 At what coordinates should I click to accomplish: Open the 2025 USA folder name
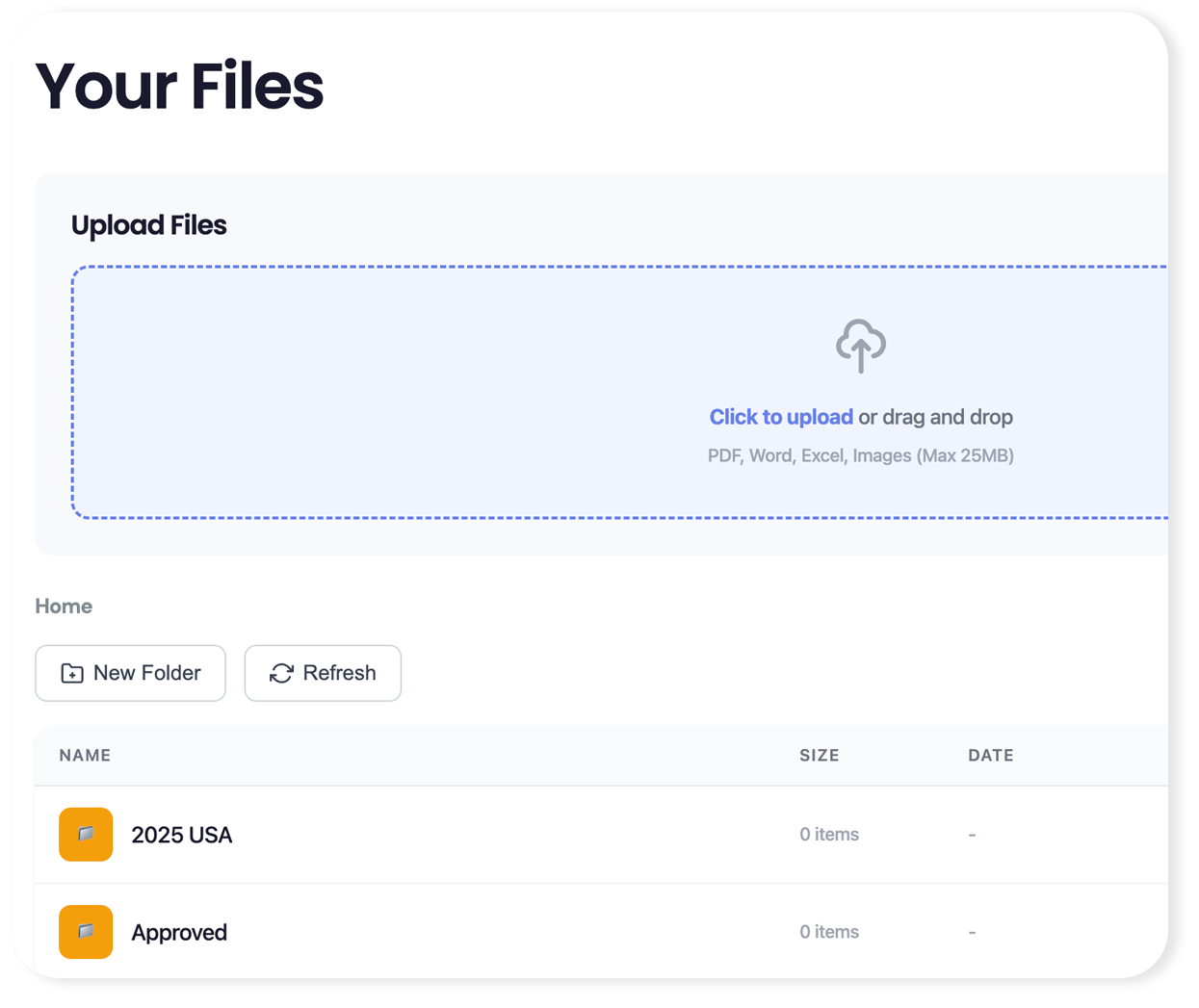182,835
